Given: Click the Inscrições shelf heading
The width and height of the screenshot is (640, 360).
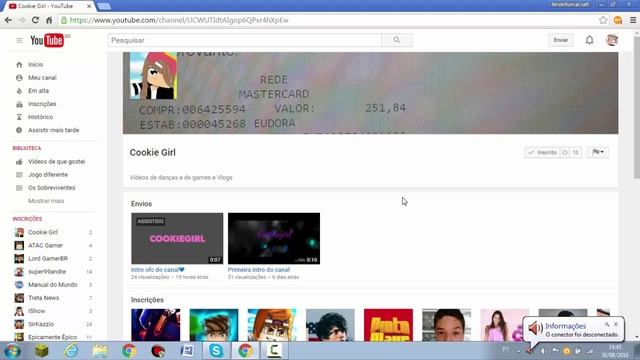Looking at the screenshot, I should point(147,300).
